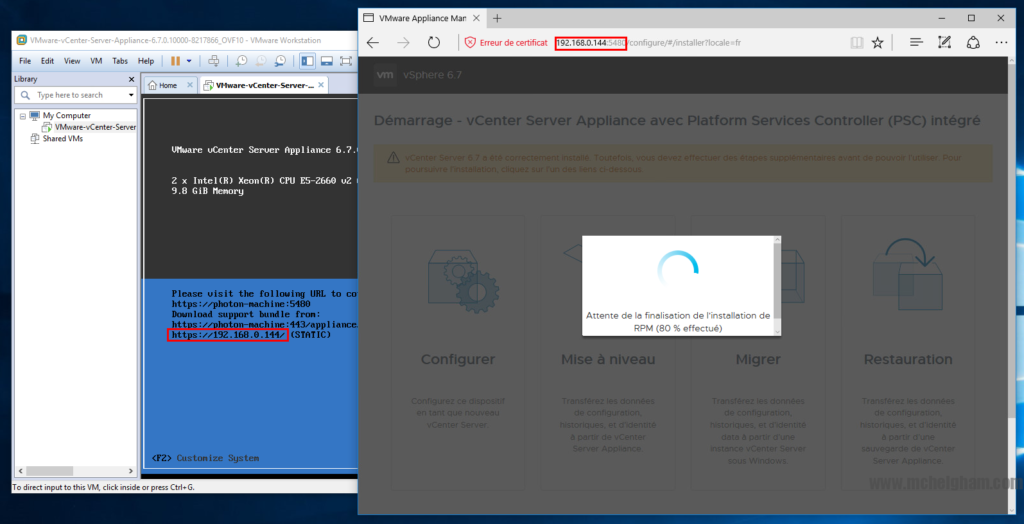Click library scrollbar left arrow
This screenshot has height=524, width=1024.
pyautogui.click(x=20, y=470)
